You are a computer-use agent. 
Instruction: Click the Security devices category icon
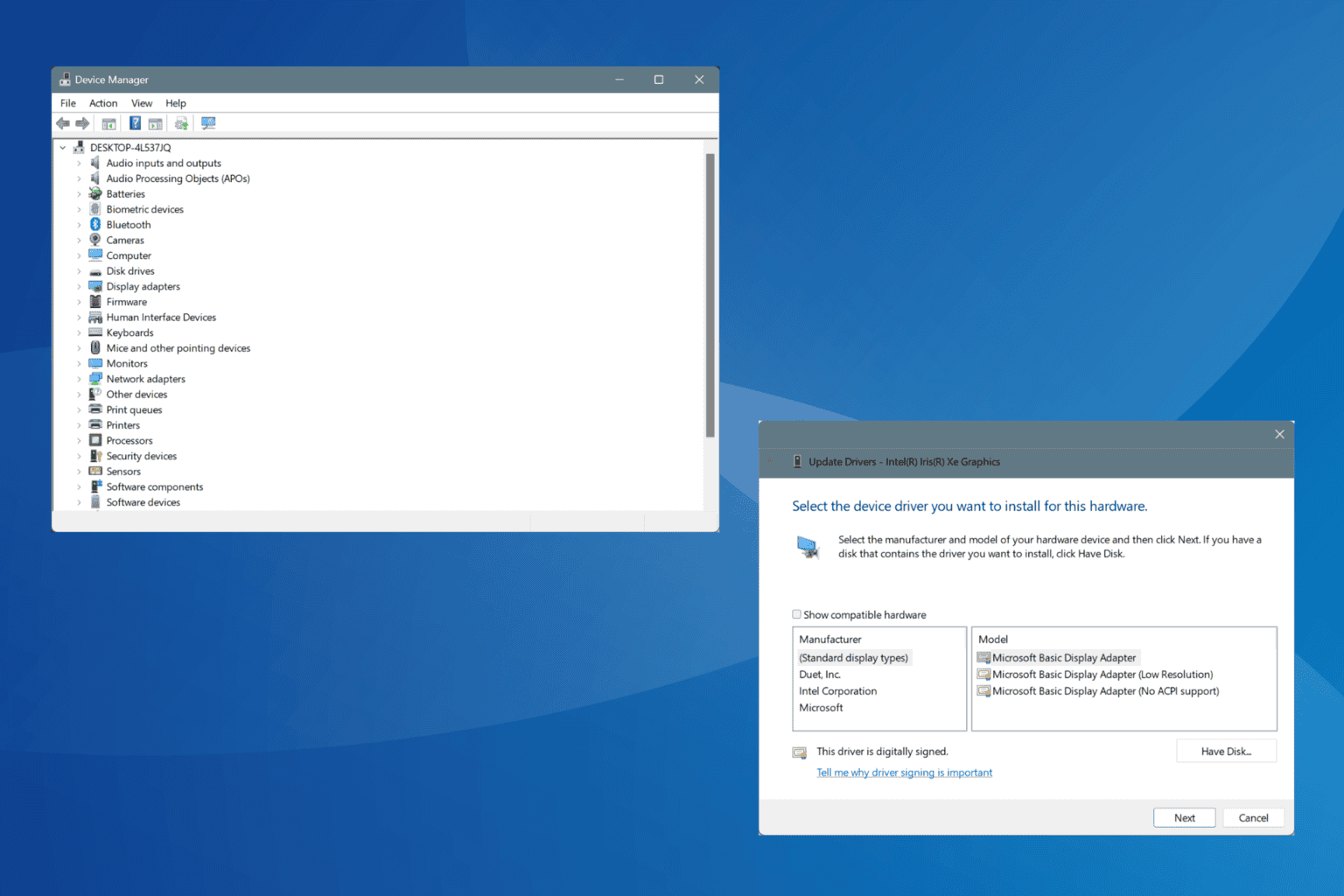click(x=95, y=456)
